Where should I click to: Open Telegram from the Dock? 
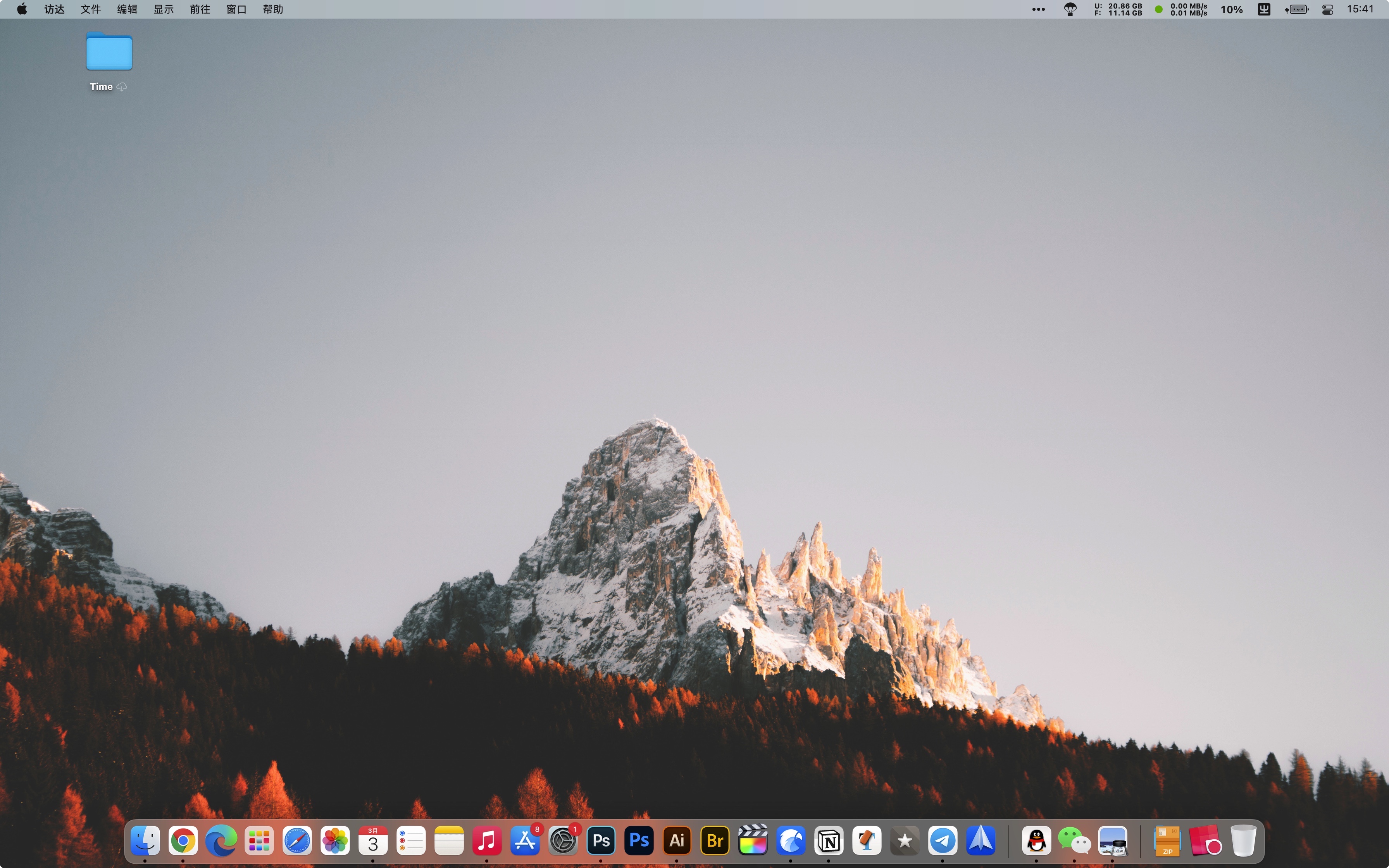tap(942, 840)
